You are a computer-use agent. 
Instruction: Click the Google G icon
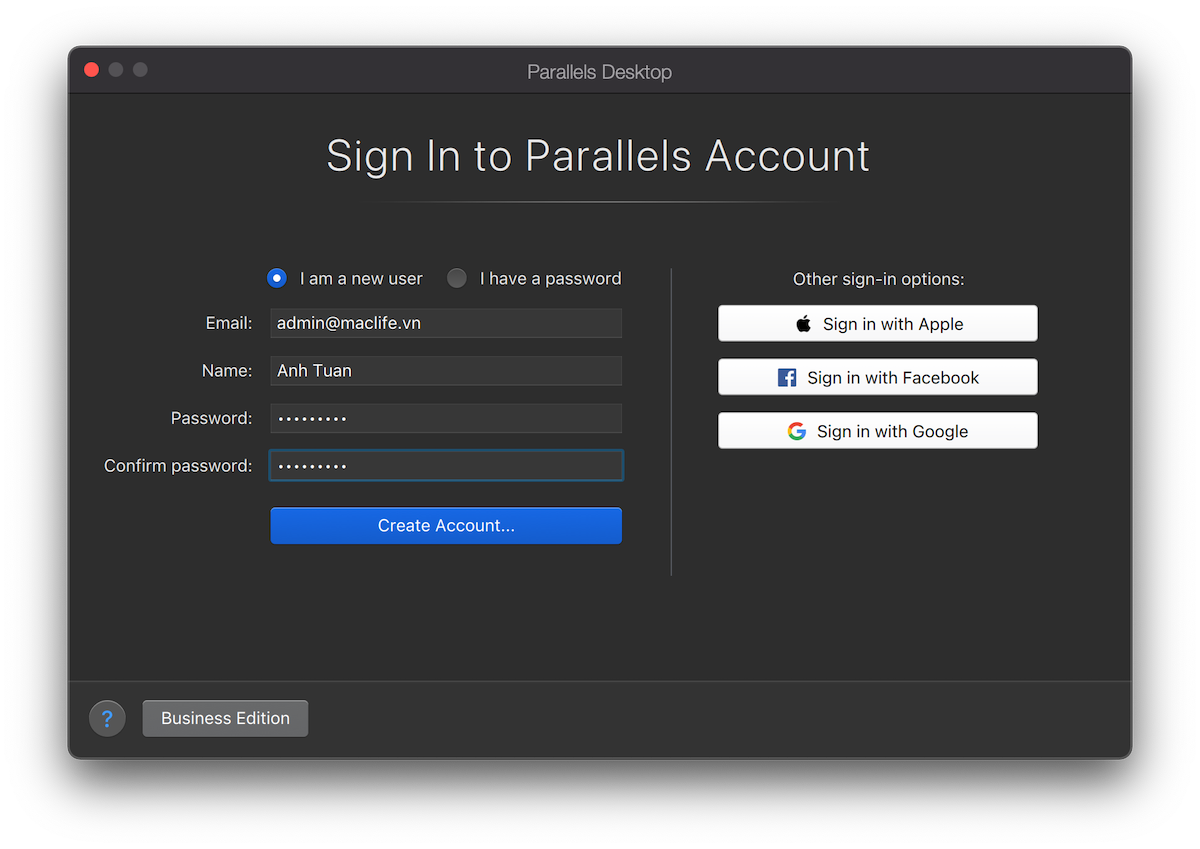(x=795, y=430)
